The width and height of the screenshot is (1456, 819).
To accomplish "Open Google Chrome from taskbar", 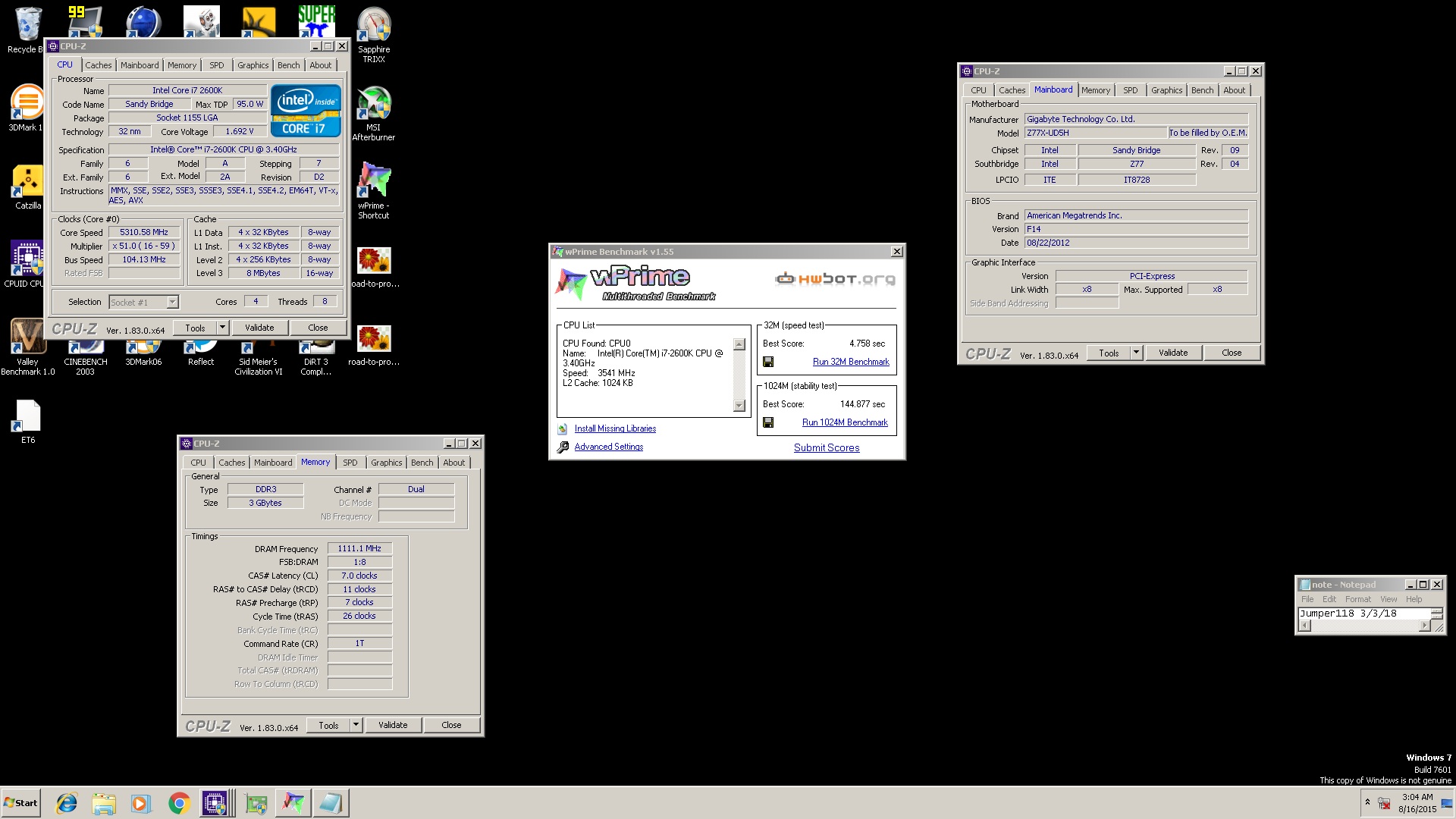I will click(x=179, y=803).
